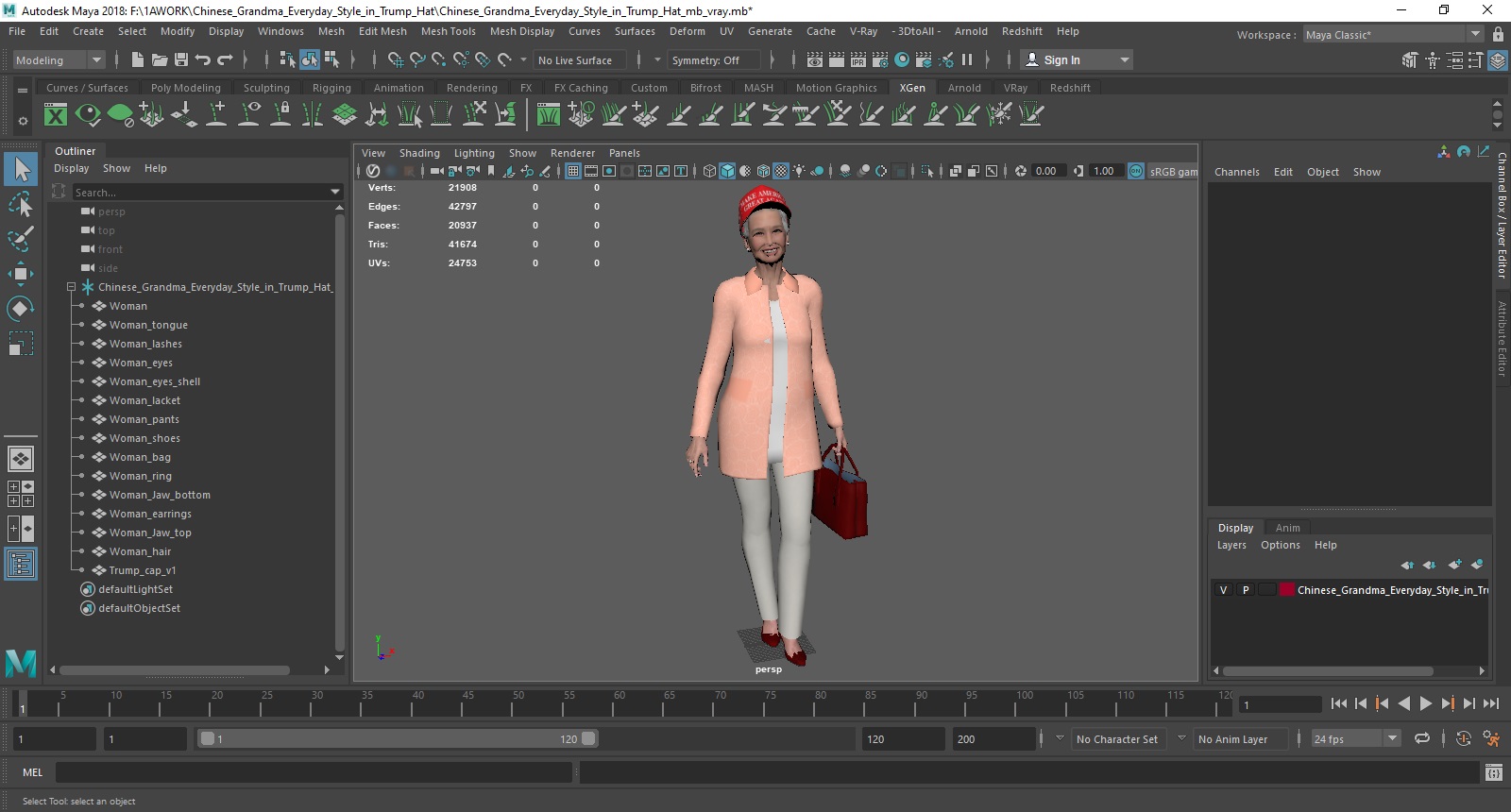This screenshot has height=812, width=1511.
Task: Go to start of playback range
Action: tap(1338, 703)
